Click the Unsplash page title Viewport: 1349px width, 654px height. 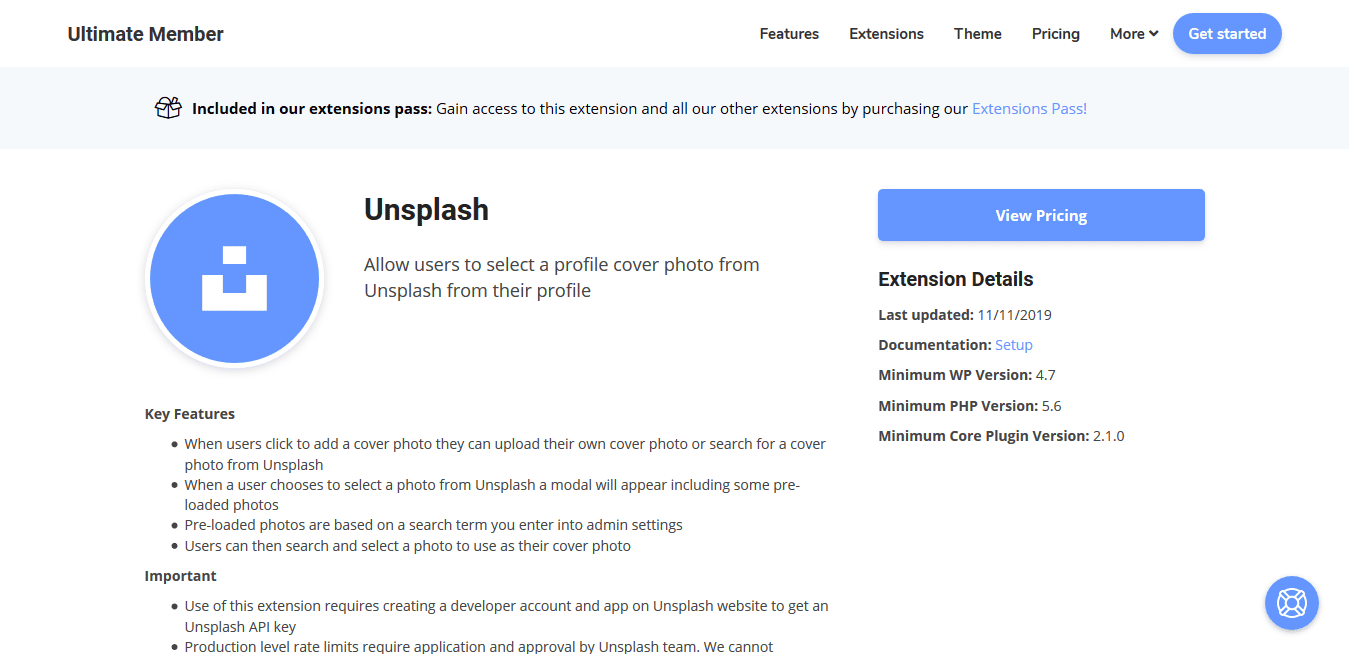click(x=426, y=209)
